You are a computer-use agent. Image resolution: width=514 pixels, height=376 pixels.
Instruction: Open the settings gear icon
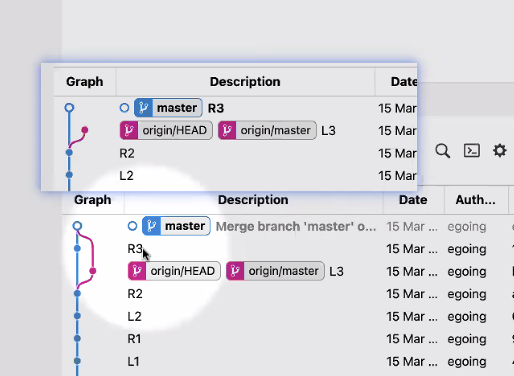(x=499, y=151)
